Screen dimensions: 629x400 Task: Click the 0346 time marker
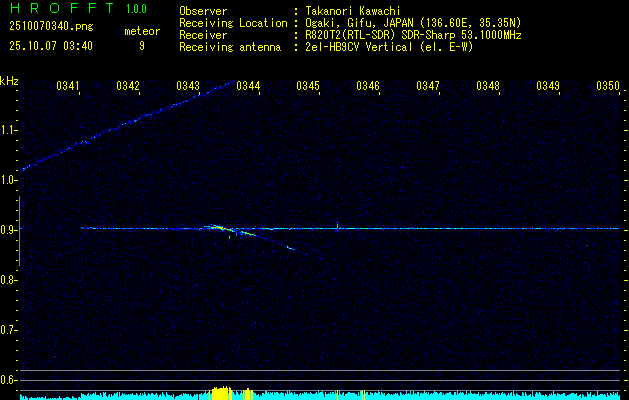[x=368, y=86]
